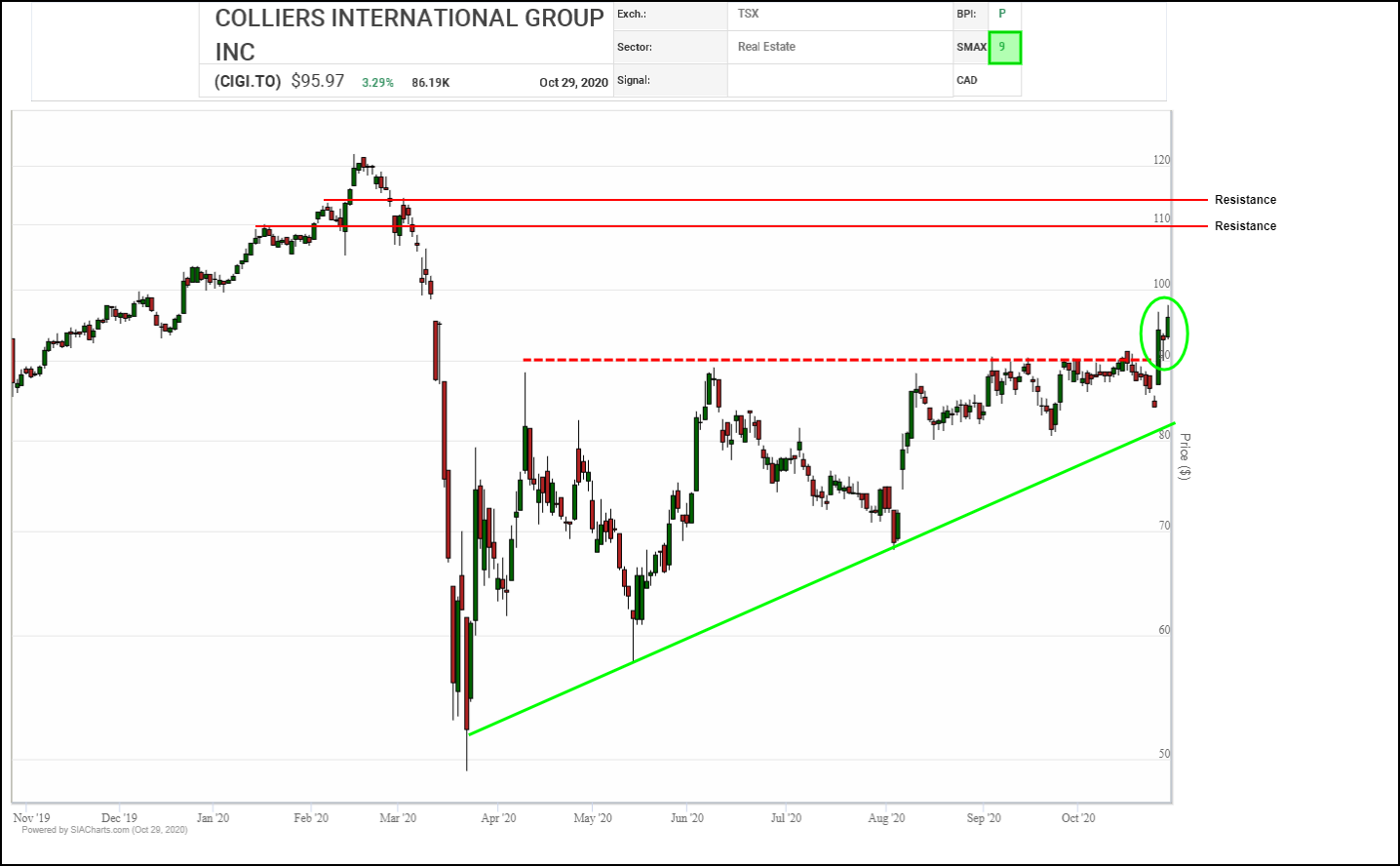Select the Aug '20 axis label
The height and width of the screenshot is (866, 1400).
click(x=886, y=817)
